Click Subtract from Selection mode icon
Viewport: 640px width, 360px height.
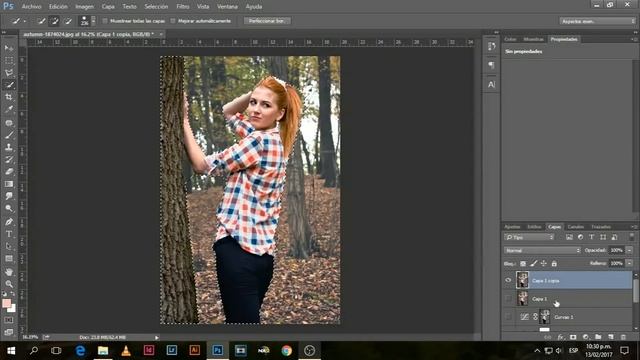(x=68, y=21)
